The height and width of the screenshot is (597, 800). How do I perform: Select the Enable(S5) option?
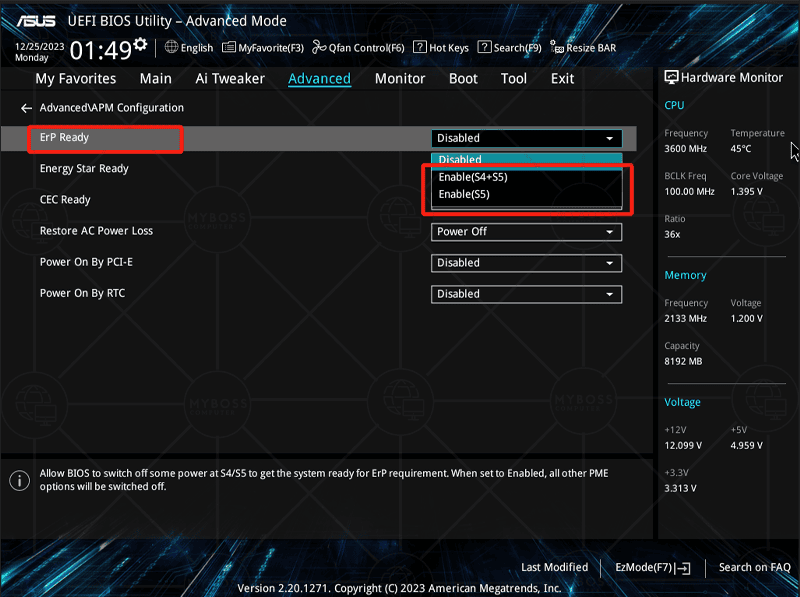coord(464,195)
